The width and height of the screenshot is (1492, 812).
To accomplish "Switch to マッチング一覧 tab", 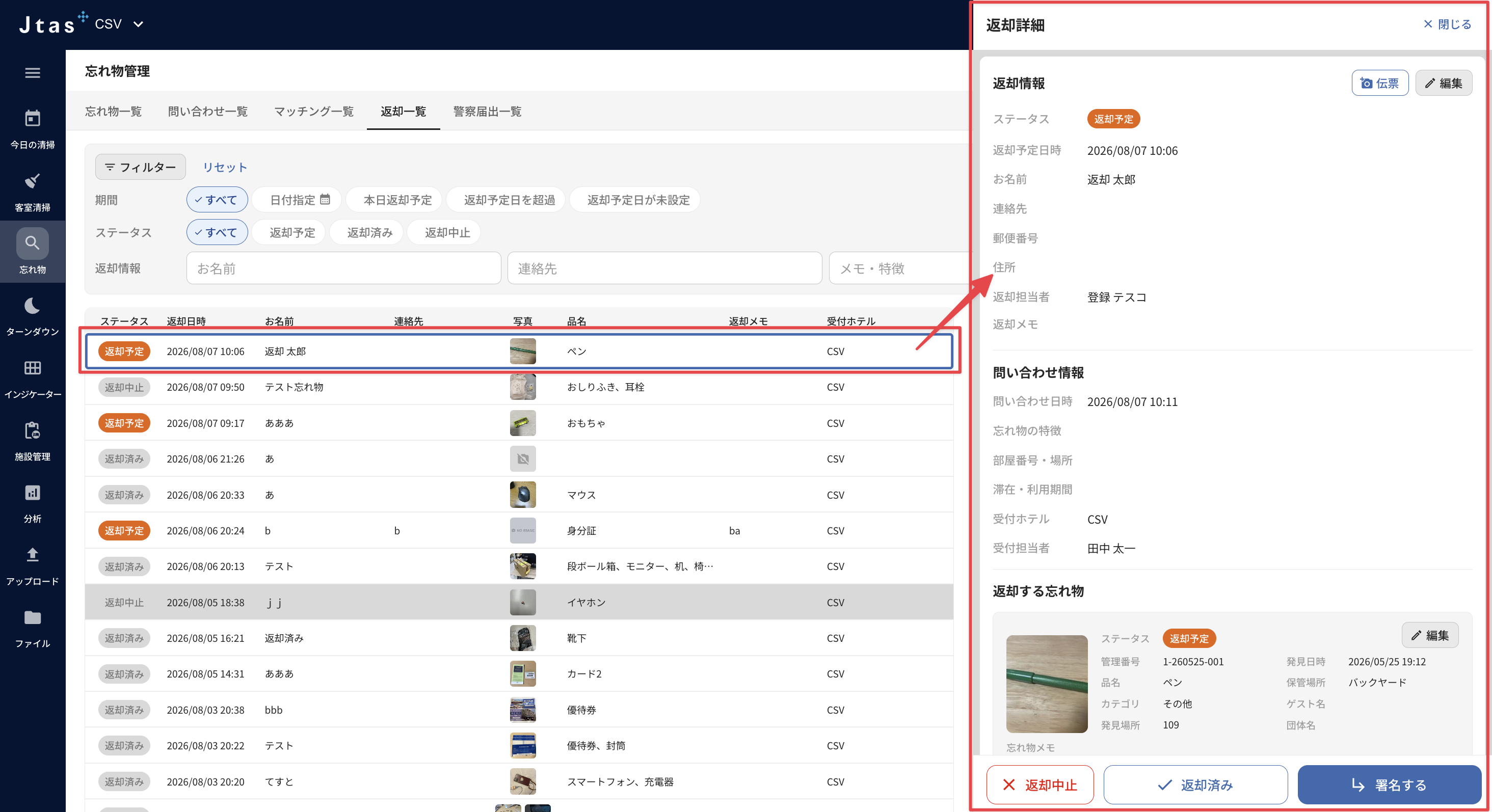I will tap(314, 111).
